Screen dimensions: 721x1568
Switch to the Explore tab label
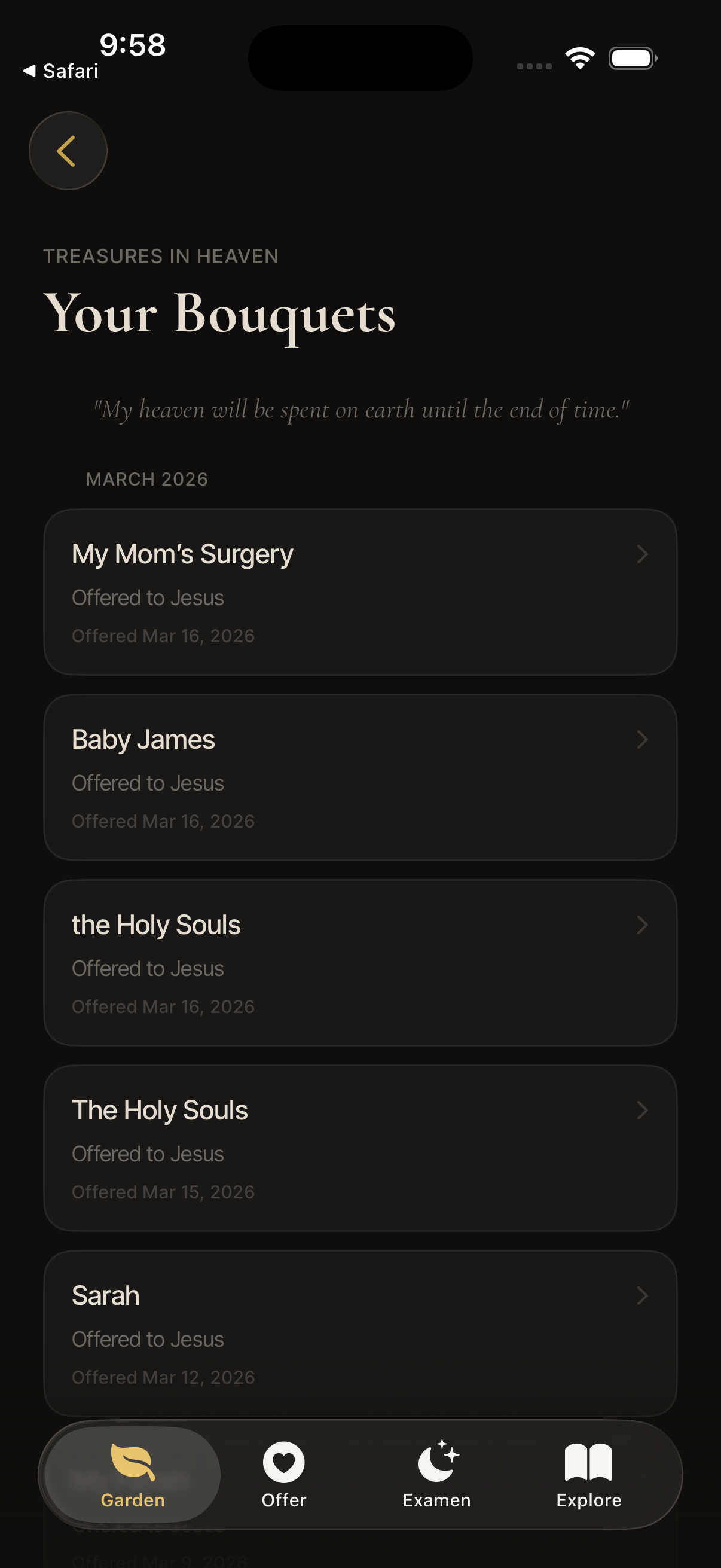pyautogui.click(x=588, y=1500)
